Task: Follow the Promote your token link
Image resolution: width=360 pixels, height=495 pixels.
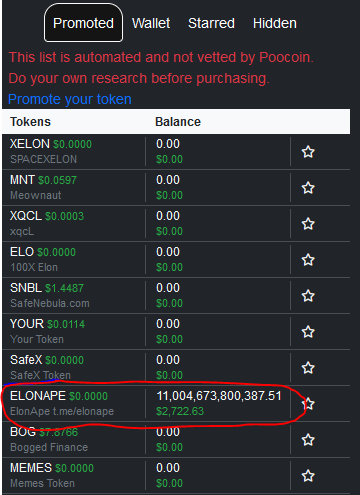Action: [70, 99]
